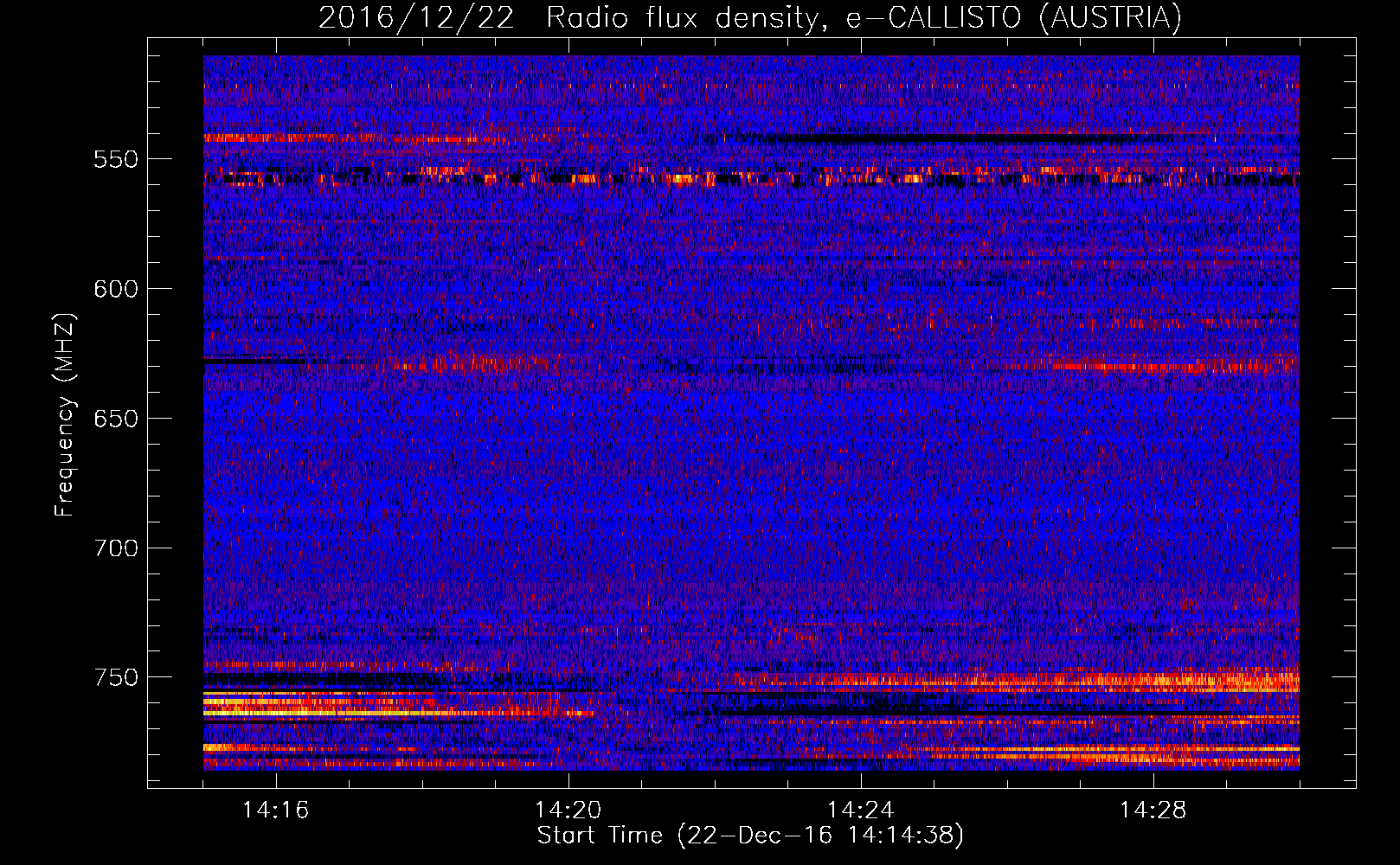The height and width of the screenshot is (865, 1400).
Task: Click the 14:28 time tick label
Action: pyautogui.click(x=1153, y=811)
